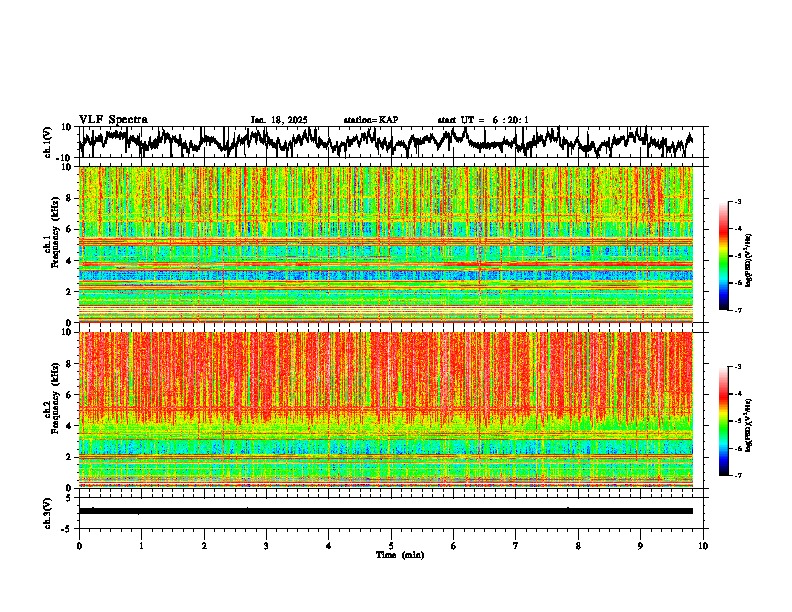The image size is (792, 612).
Task: Click the "4" kHz tick of ch.2 spectrogram
Action: 70,426
